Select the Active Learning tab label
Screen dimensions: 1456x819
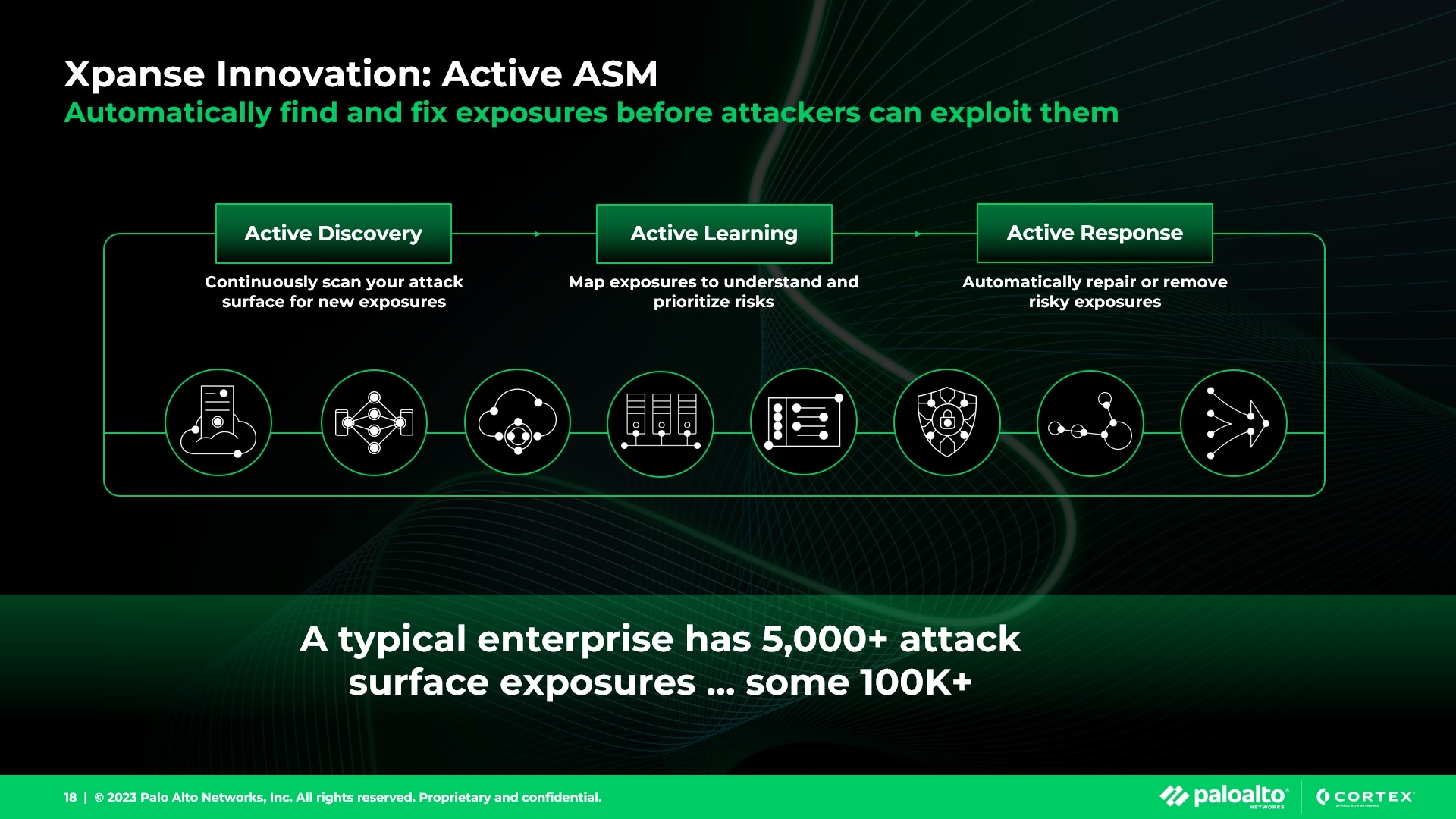(713, 233)
